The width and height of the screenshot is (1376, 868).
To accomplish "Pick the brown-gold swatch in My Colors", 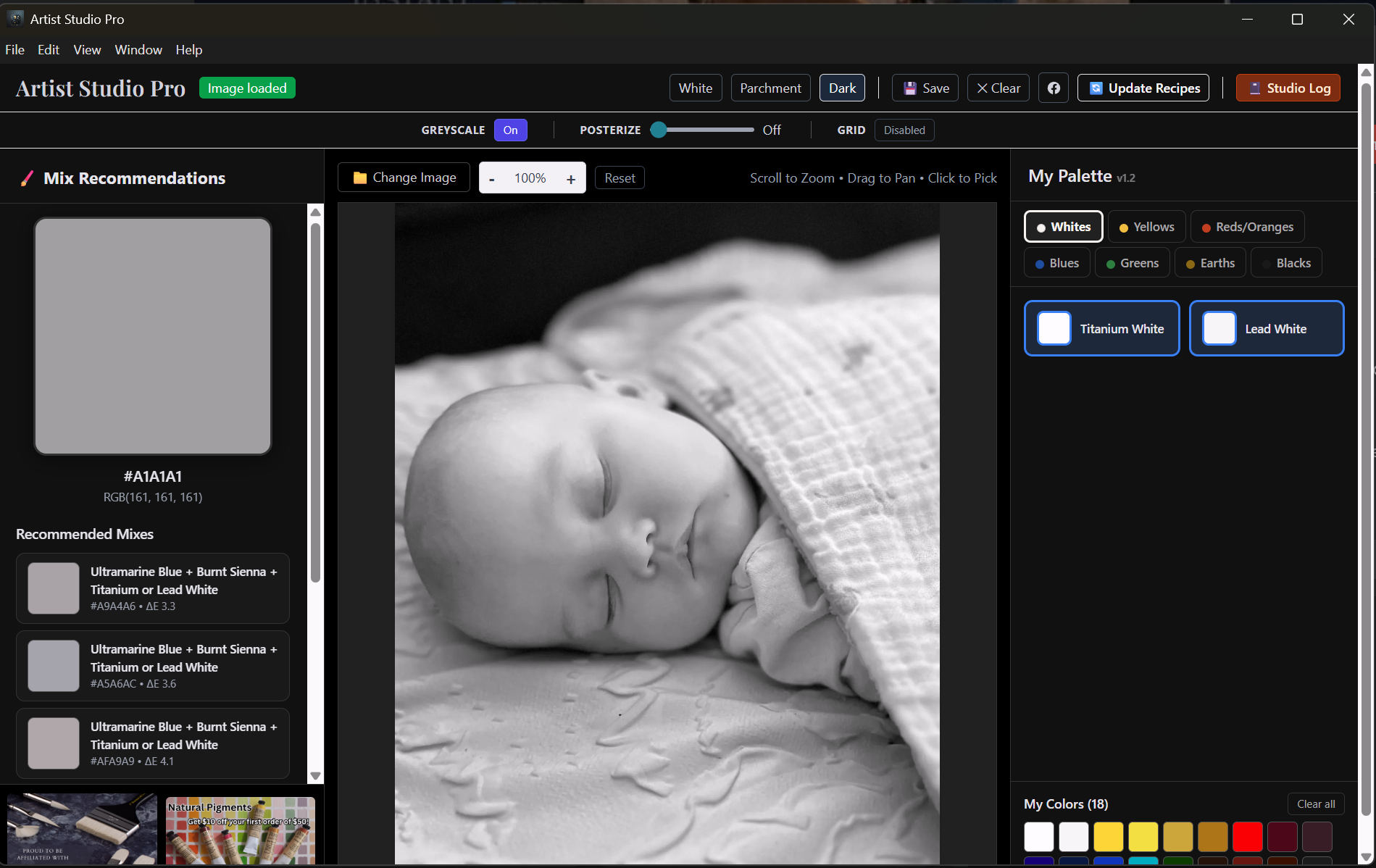I will click(1212, 837).
